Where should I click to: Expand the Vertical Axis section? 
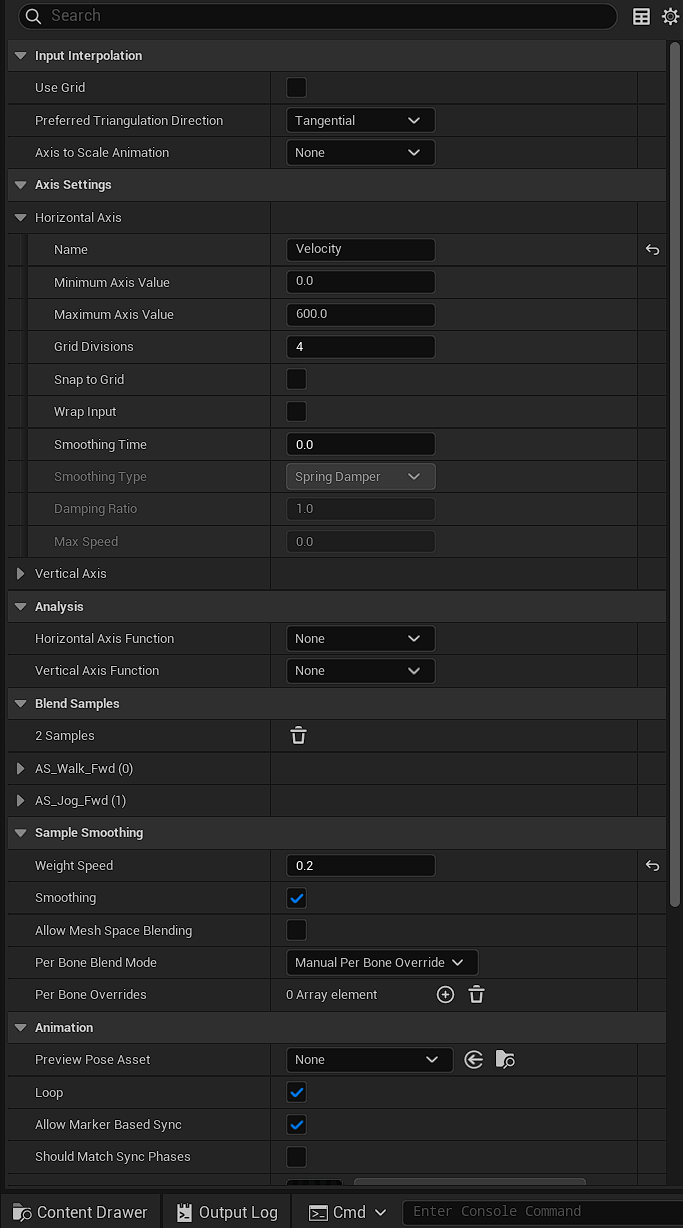(20, 574)
